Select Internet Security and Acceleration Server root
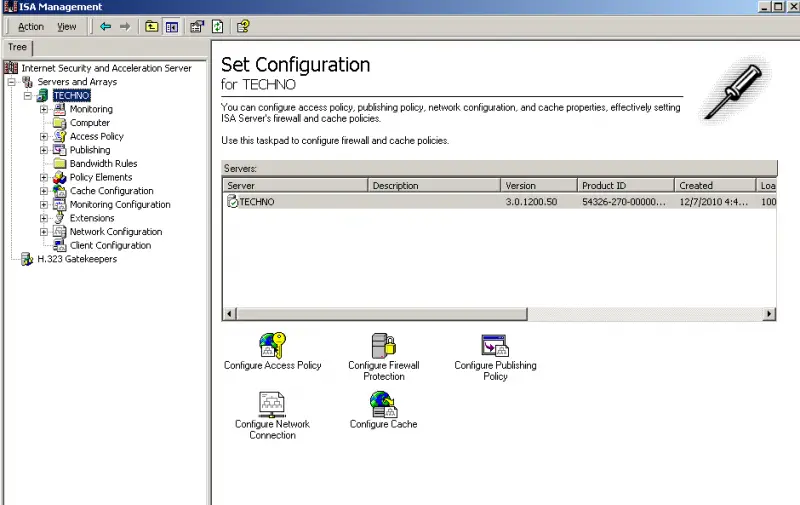800x505 pixels. [106, 68]
